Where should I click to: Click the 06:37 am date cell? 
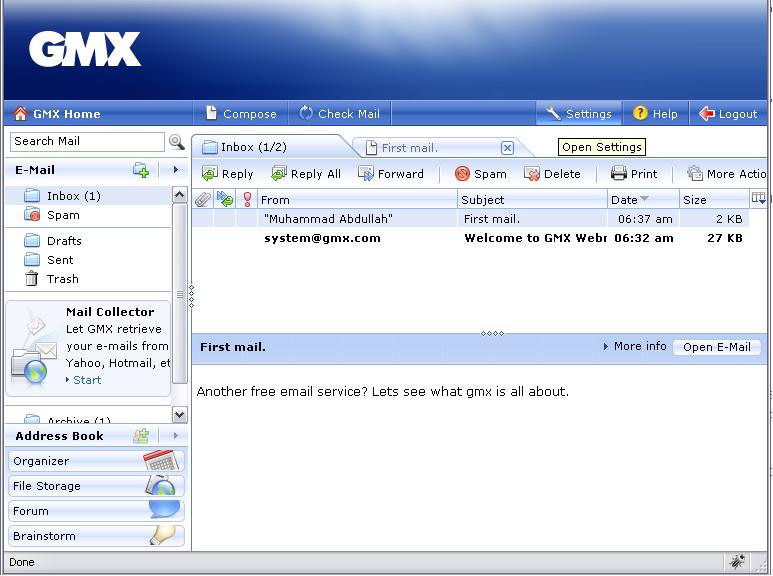pyautogui.click(x=645, y=219)
